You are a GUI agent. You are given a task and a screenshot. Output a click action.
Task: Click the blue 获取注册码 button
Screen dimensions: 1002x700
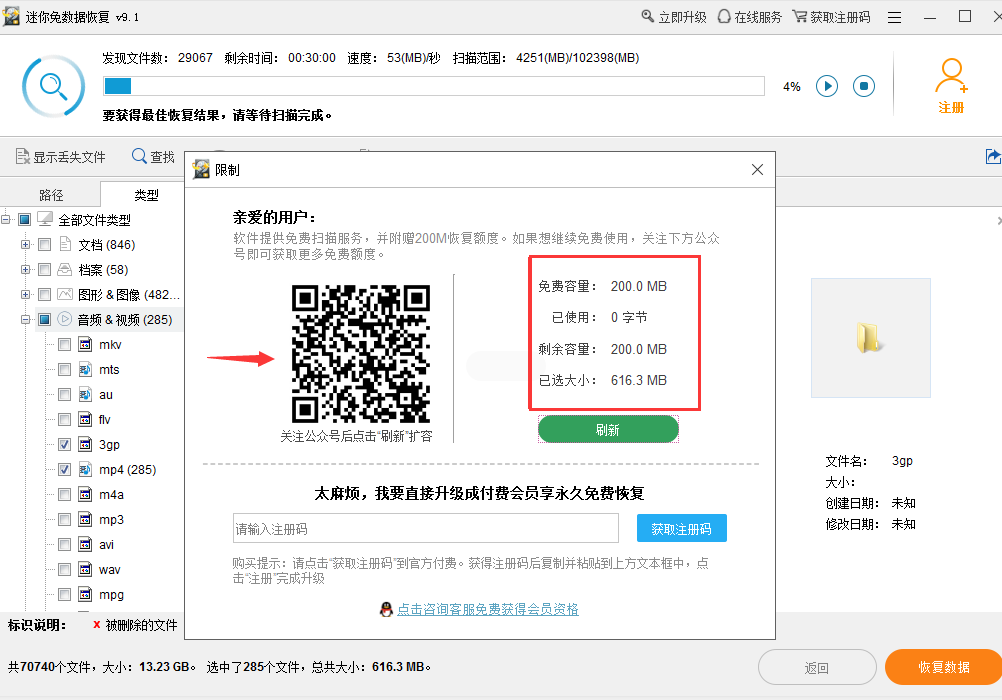click(x=681, y=528)
